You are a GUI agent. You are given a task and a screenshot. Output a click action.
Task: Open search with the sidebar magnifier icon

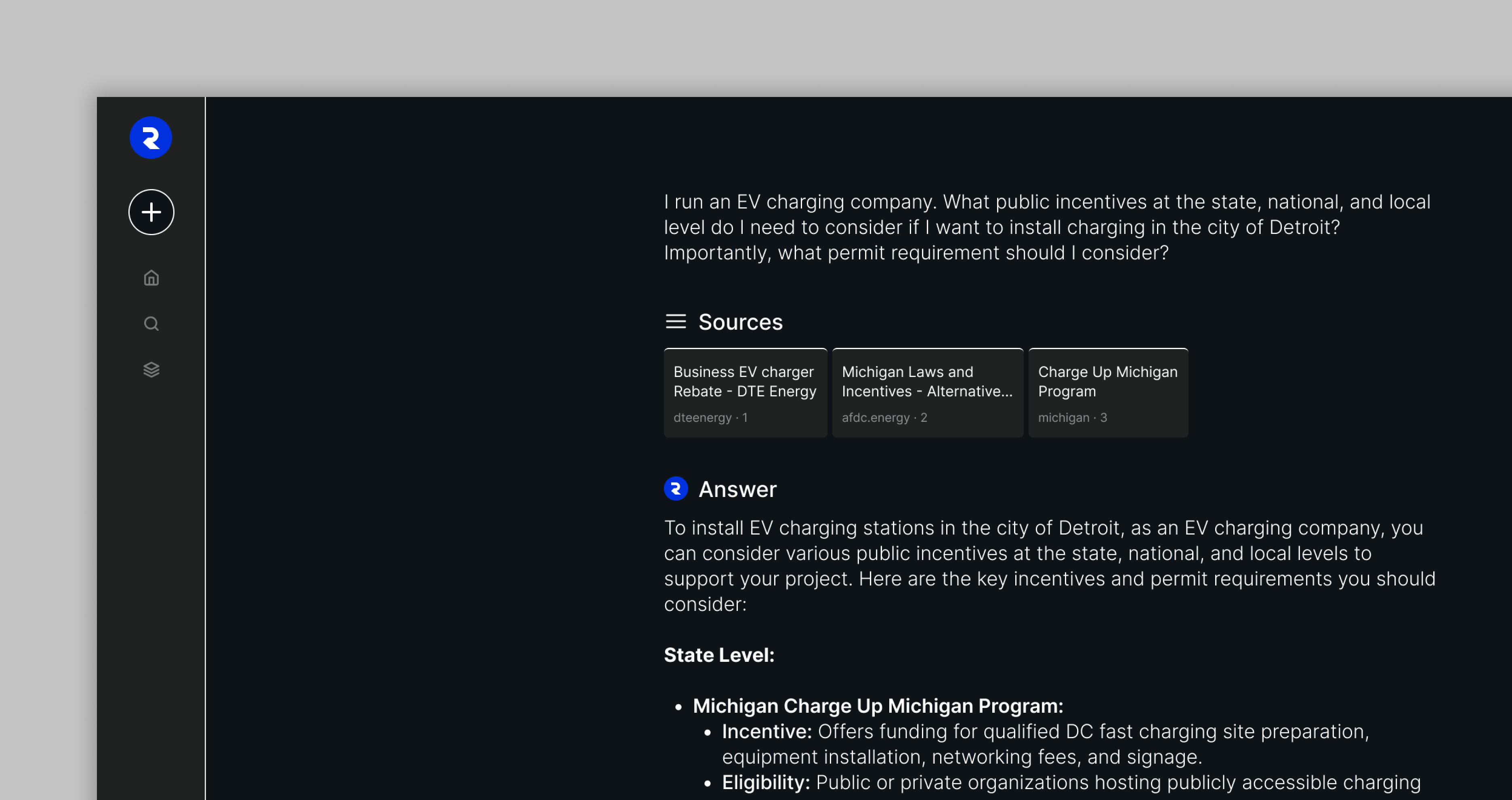(151, 324)
